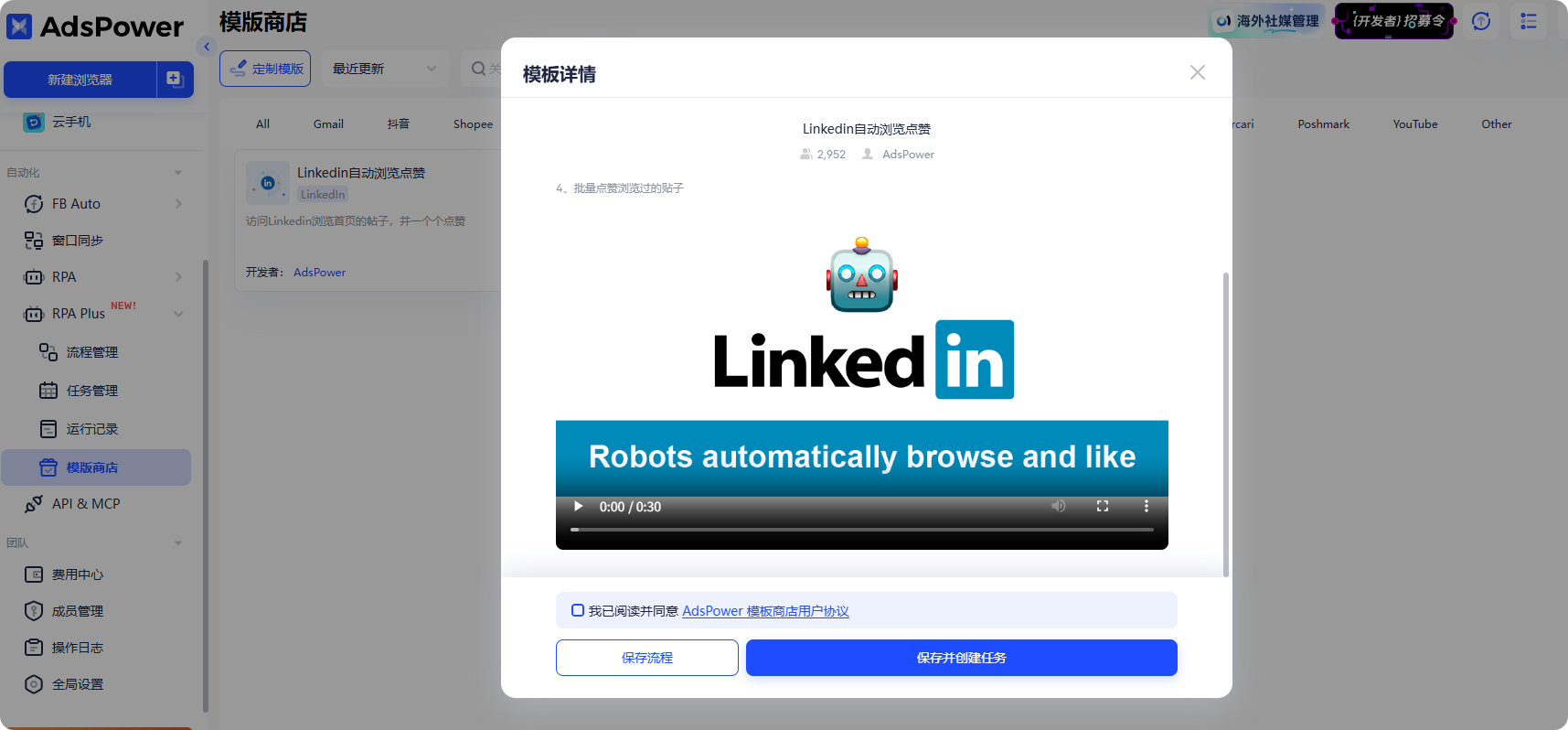The height and width of the screenshot is (730, 1568).
Task: Select the Other category tab
Action: tap(1497, 124)
